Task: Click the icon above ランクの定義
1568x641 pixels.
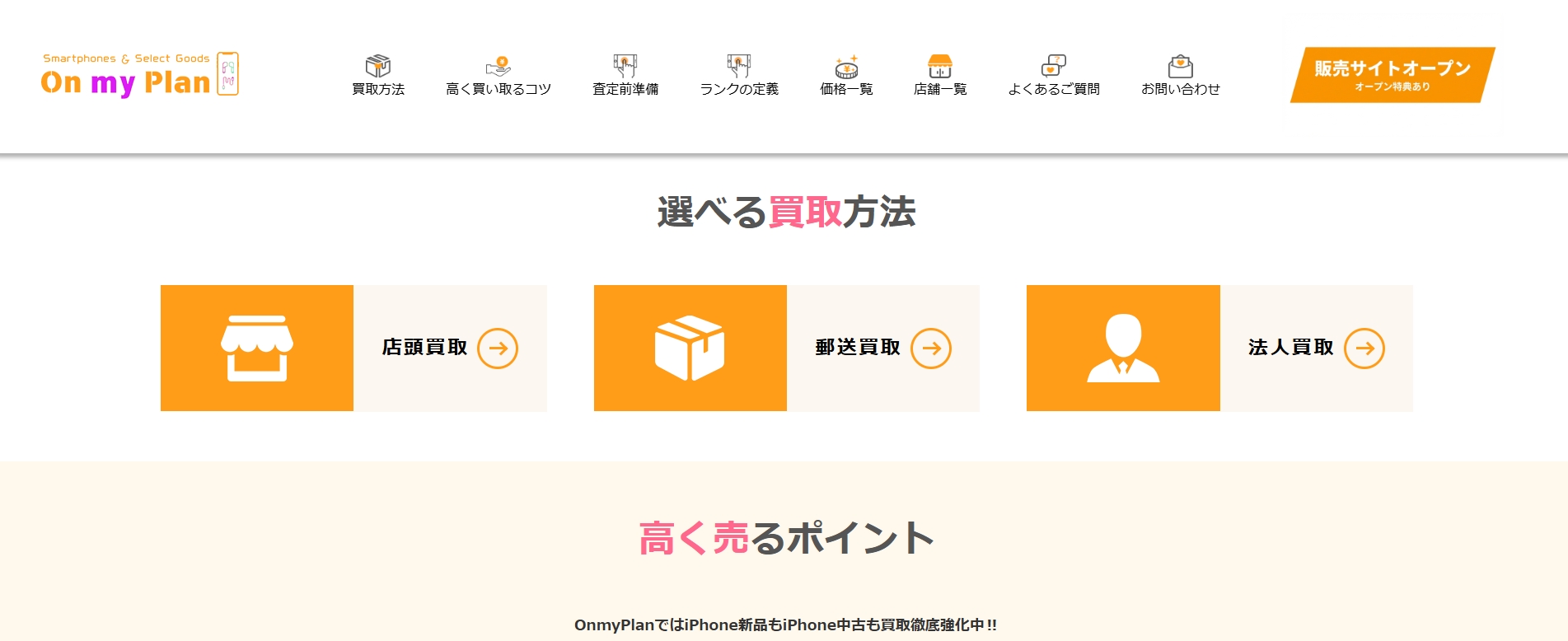Action: (x=739, y=66)
